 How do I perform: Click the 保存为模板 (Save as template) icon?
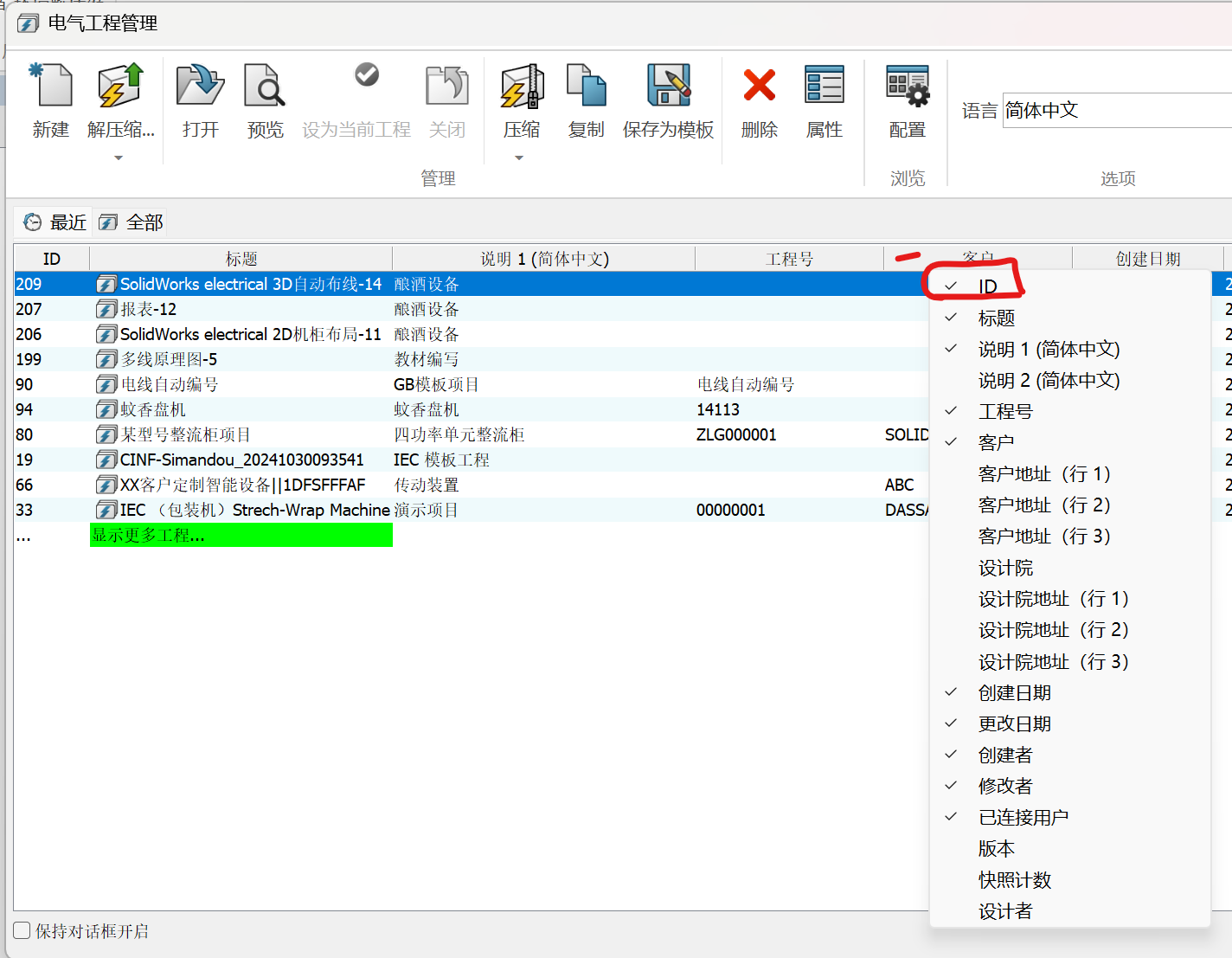click(x=668, y=87)
